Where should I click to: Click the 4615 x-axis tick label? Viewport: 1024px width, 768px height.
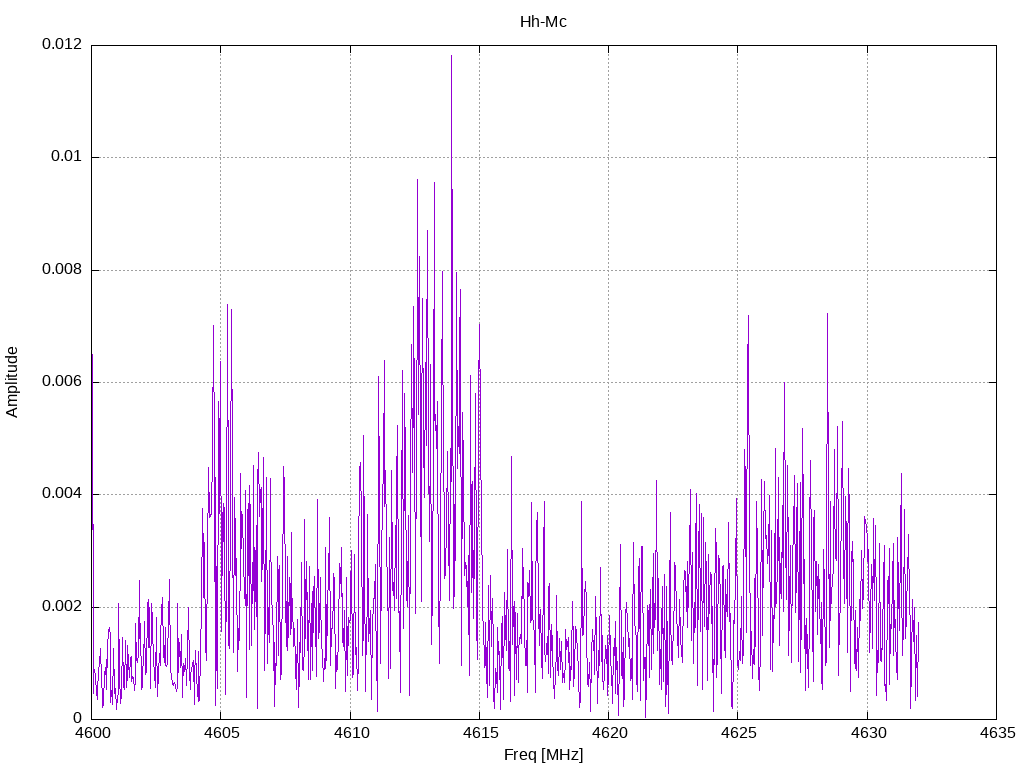pos(480,733)
